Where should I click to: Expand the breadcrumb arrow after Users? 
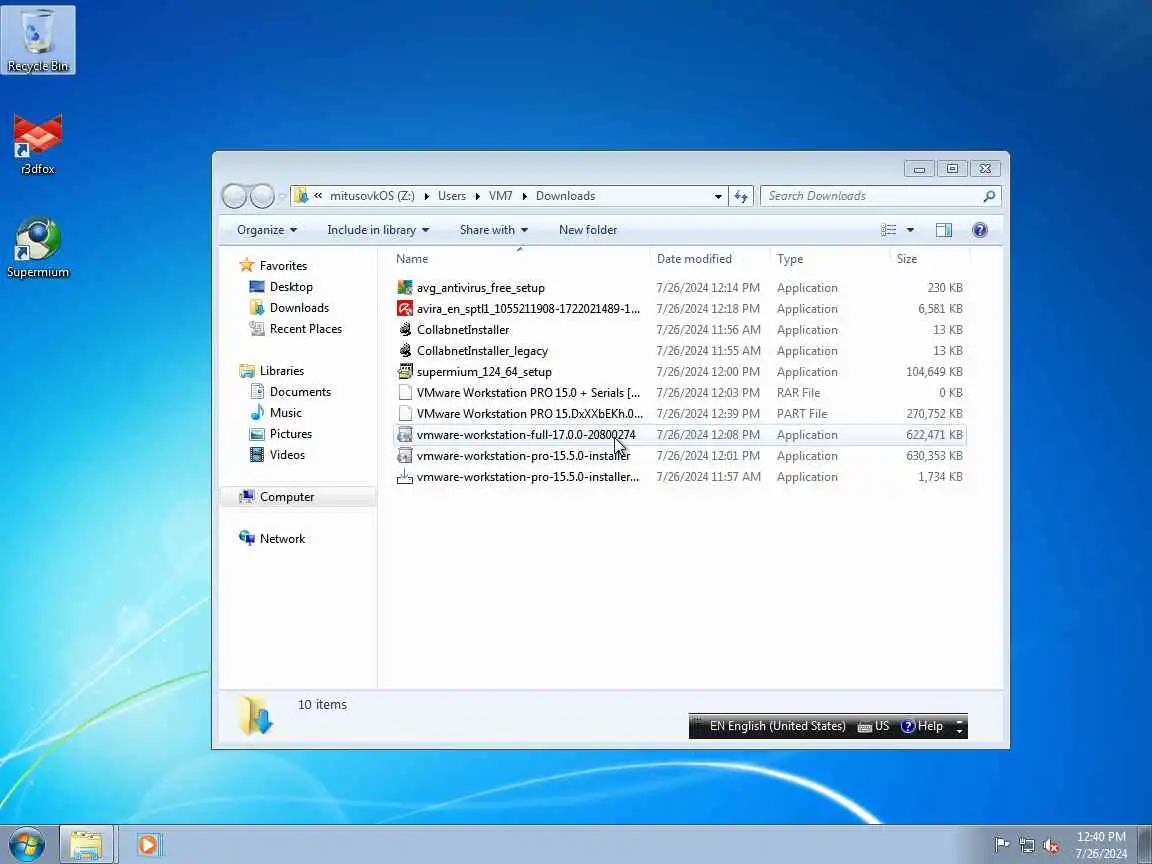[x=478, y=196]
